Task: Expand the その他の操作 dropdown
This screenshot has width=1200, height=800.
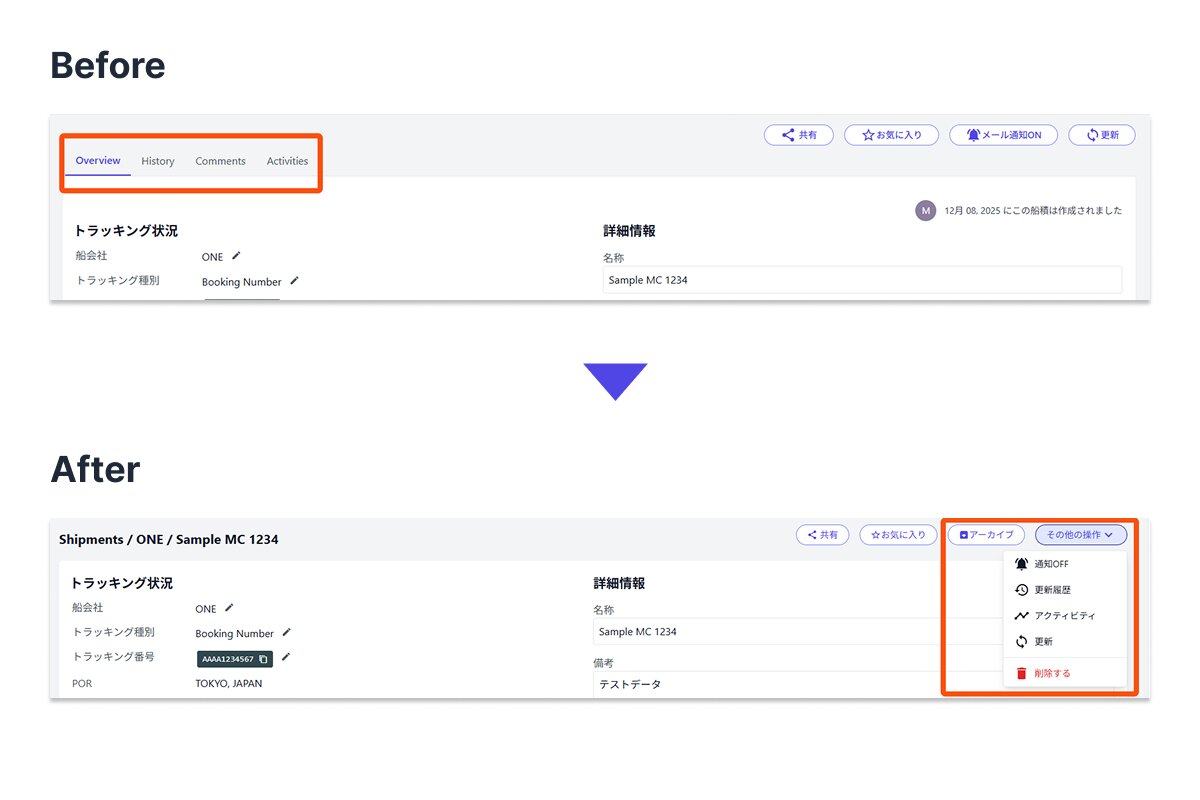Action: 1080,535
